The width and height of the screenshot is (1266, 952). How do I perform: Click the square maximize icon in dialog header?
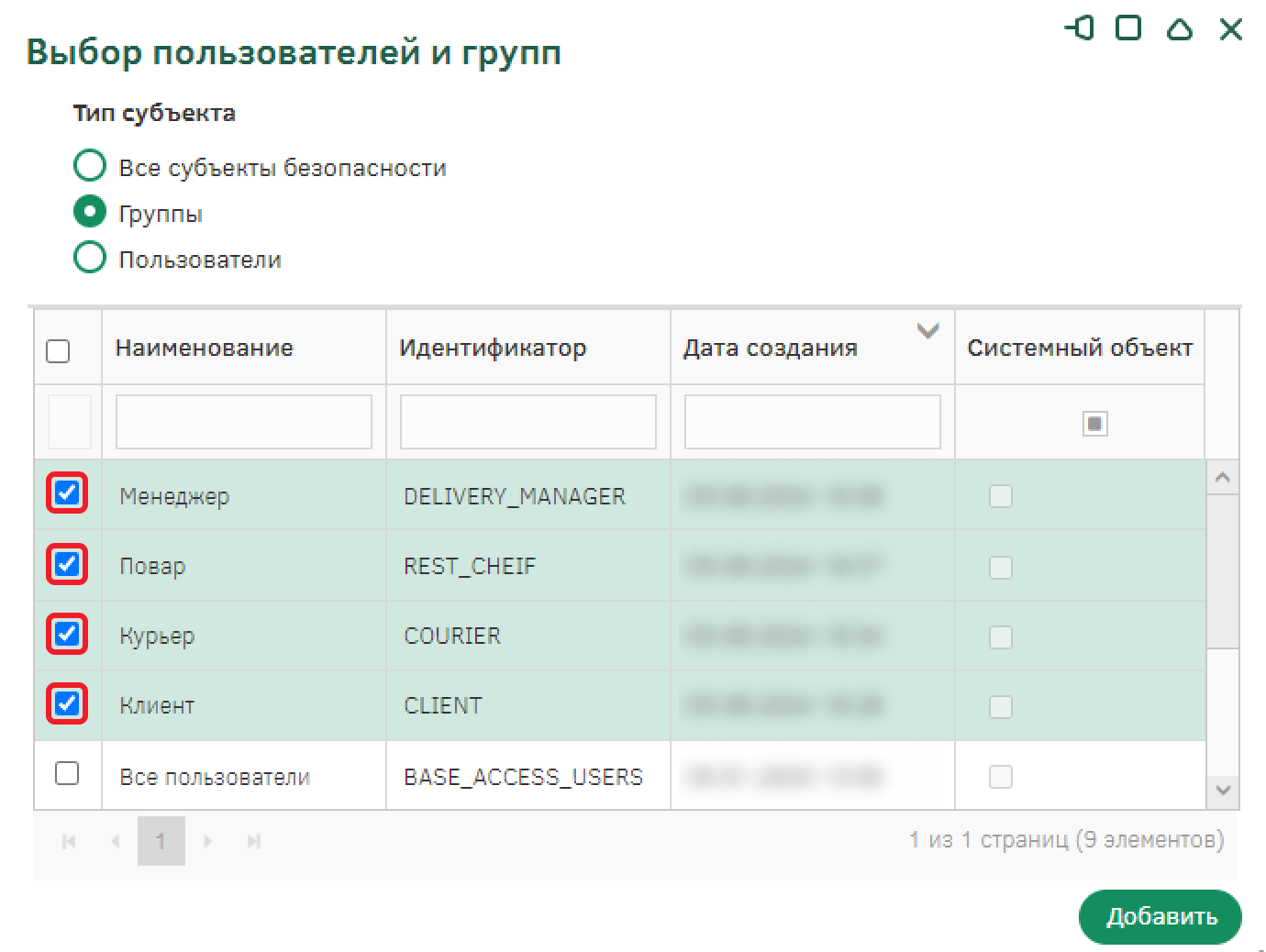coord(1128,28)
